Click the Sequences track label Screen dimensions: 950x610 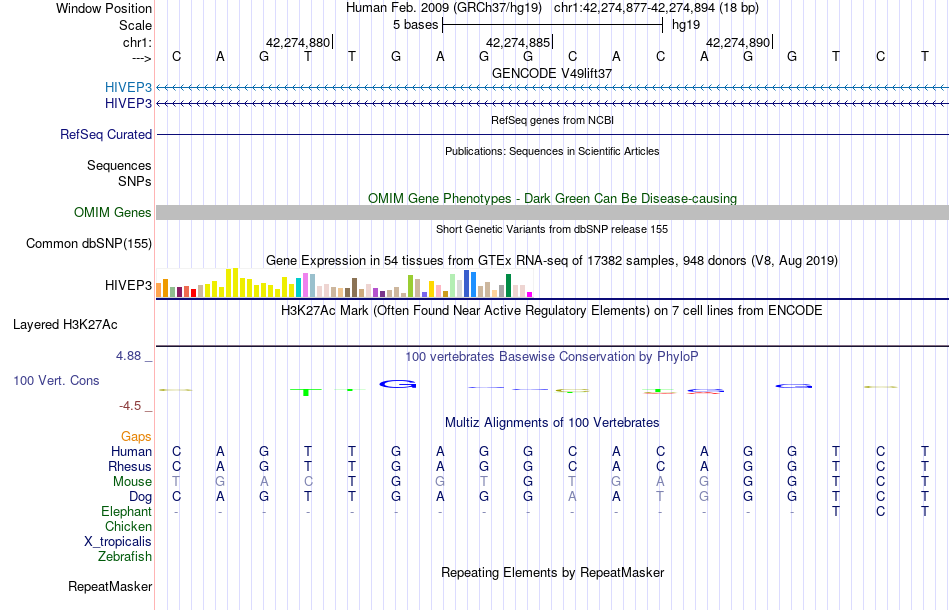pos(119,165)
